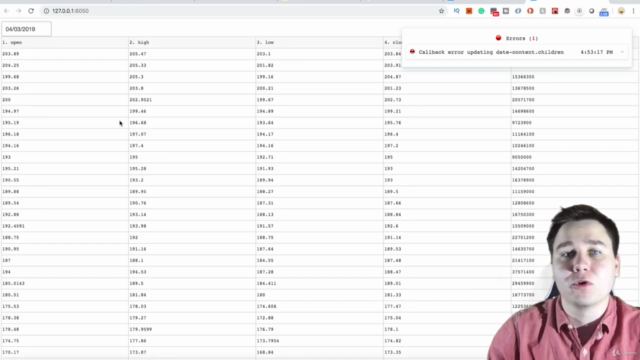Expand callback error details with chevron

pyautogui.click(x=622, y=52)
